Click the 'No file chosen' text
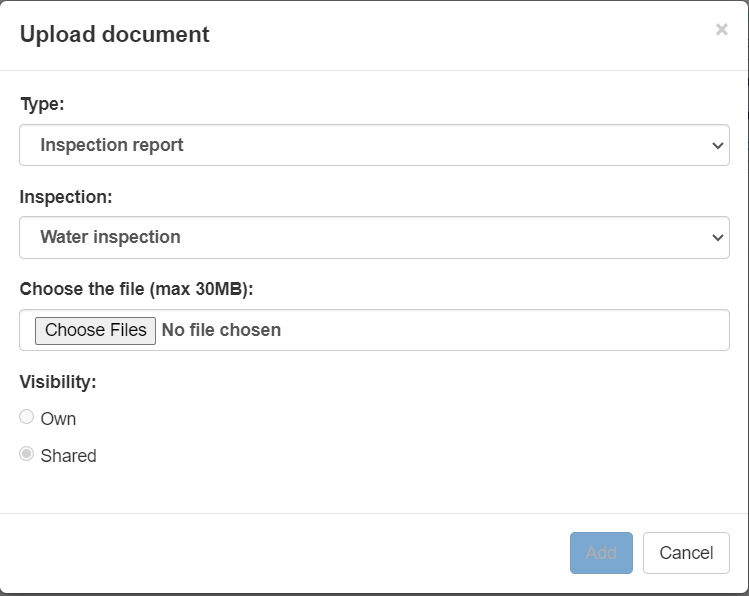 pos(221,330)
